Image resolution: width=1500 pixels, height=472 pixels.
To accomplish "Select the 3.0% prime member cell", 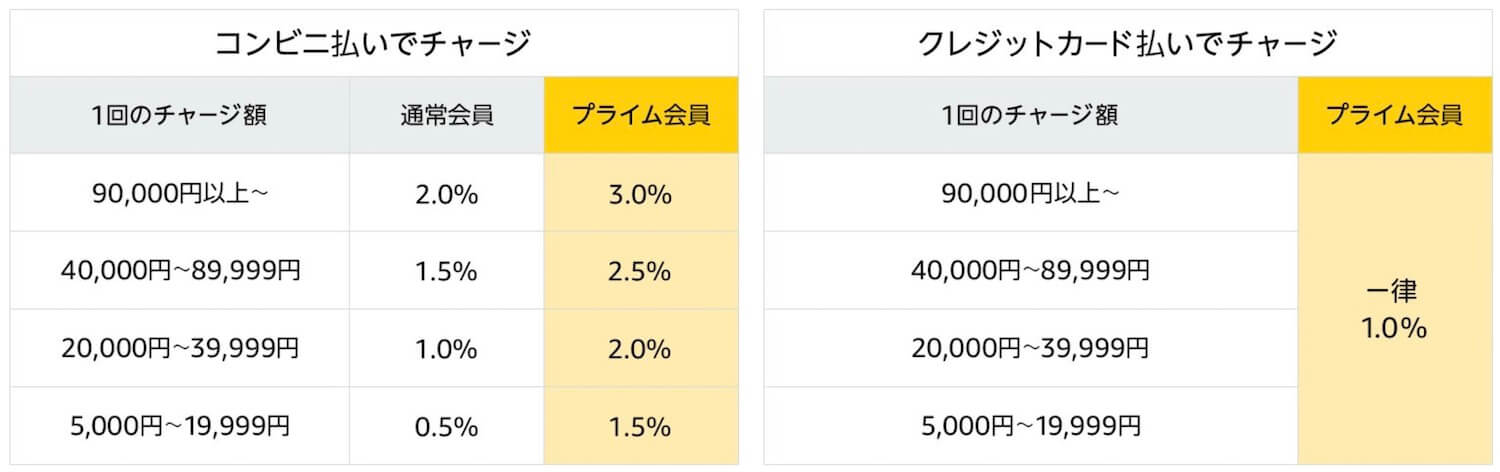I will (642, 193).
